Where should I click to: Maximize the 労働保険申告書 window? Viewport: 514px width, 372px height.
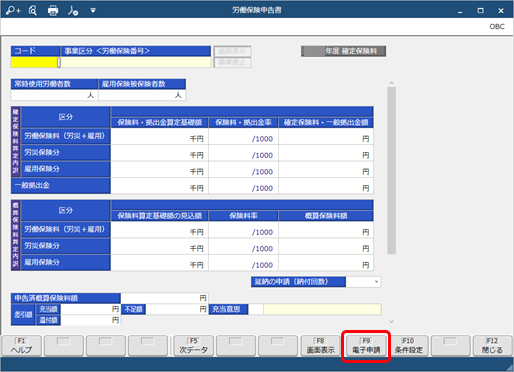pos(480,11)
